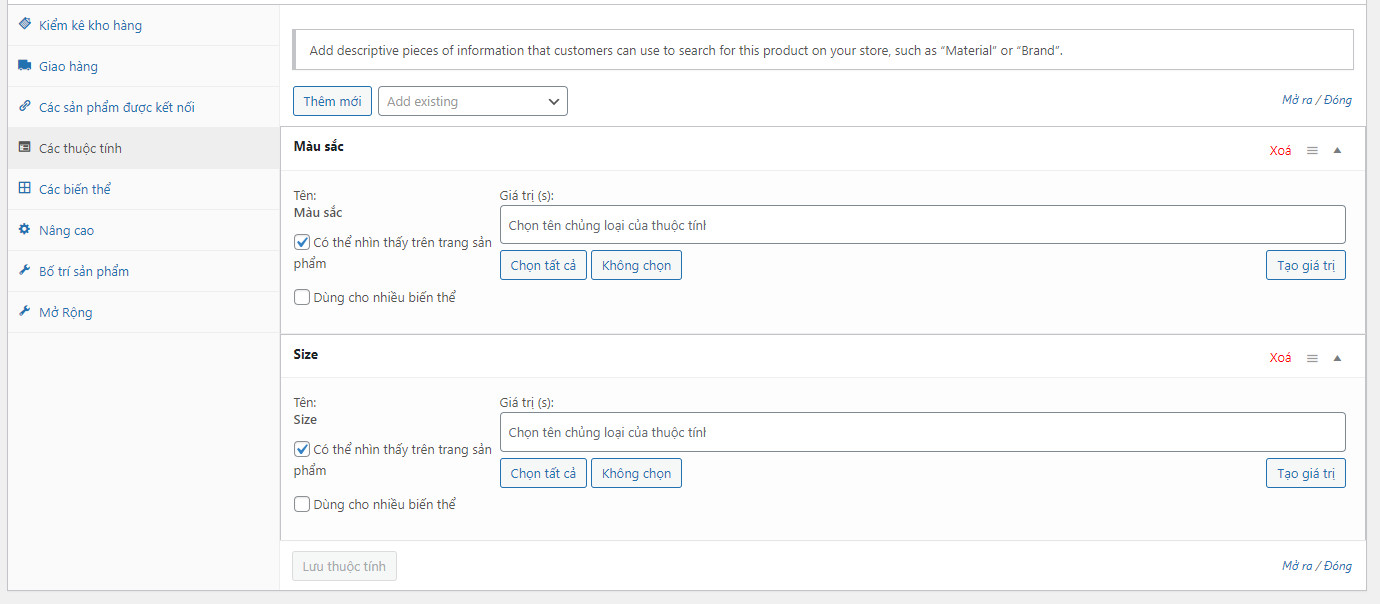This screenshot has width=1380, height=604.
Task: Collapse the Màu sắc attribute panel arrow
Action: click(1337, 151)
